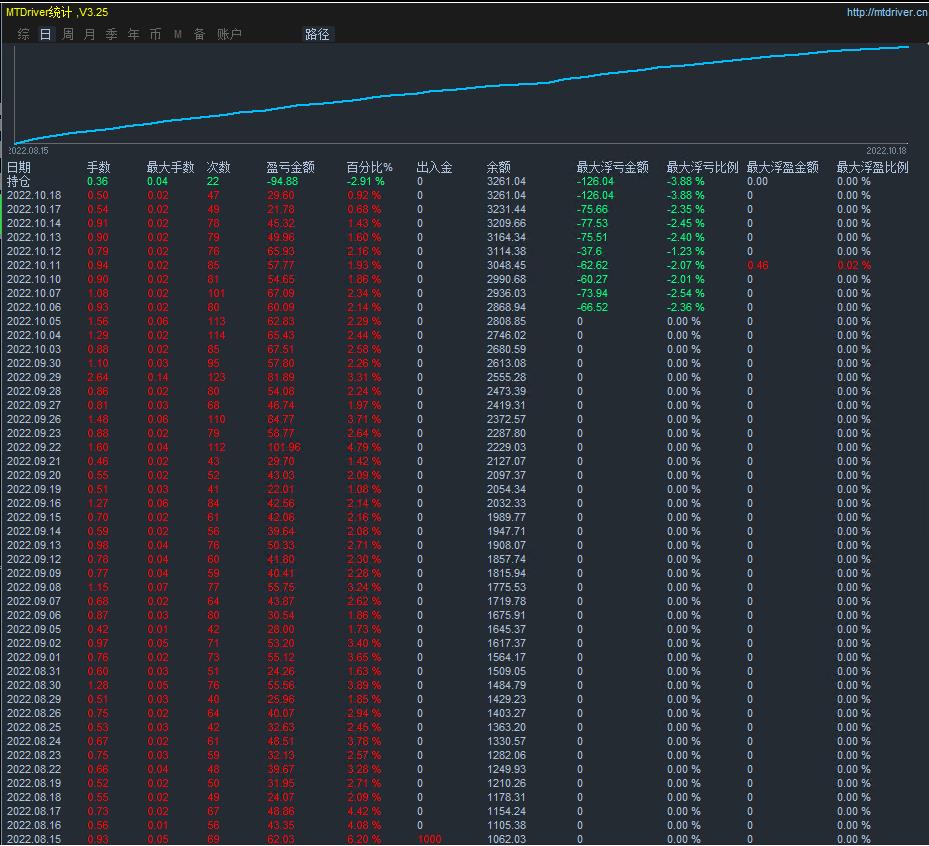Click the 日期 column header

(18, 167)
